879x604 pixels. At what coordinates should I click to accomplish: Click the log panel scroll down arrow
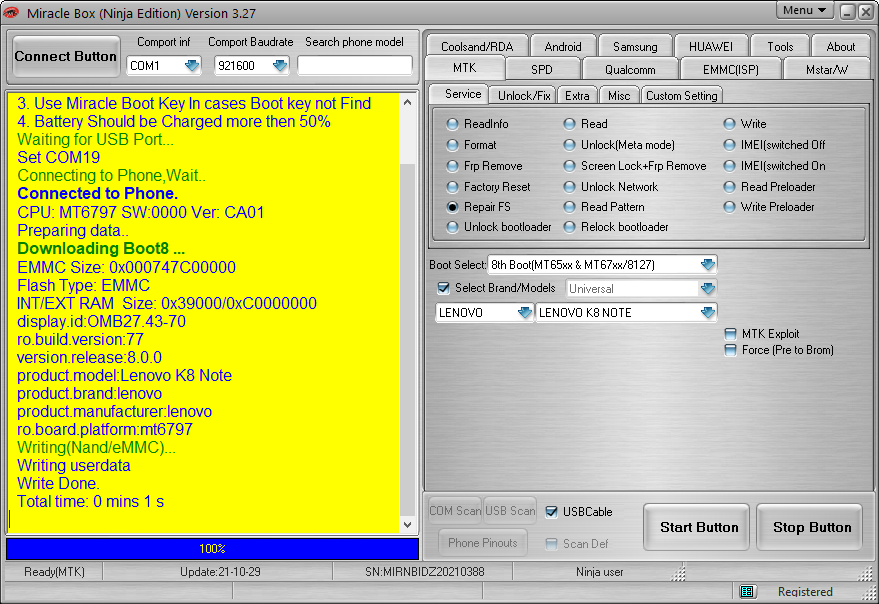pyautogui.click(x=408, y=525)
